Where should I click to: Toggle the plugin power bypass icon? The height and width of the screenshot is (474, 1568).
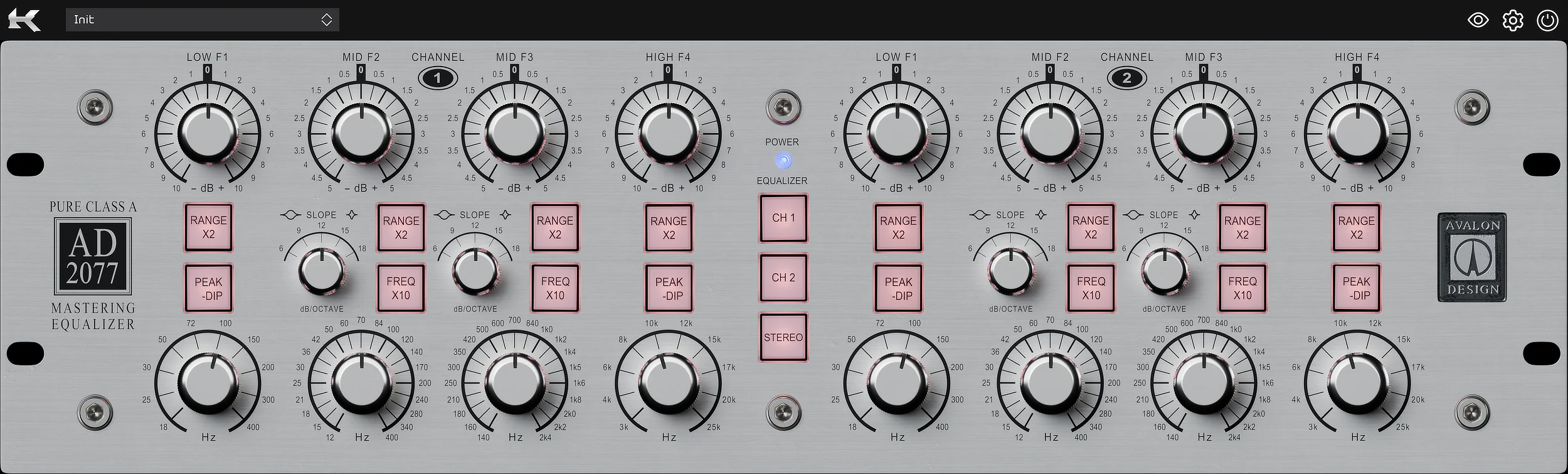pos(1547,20)
